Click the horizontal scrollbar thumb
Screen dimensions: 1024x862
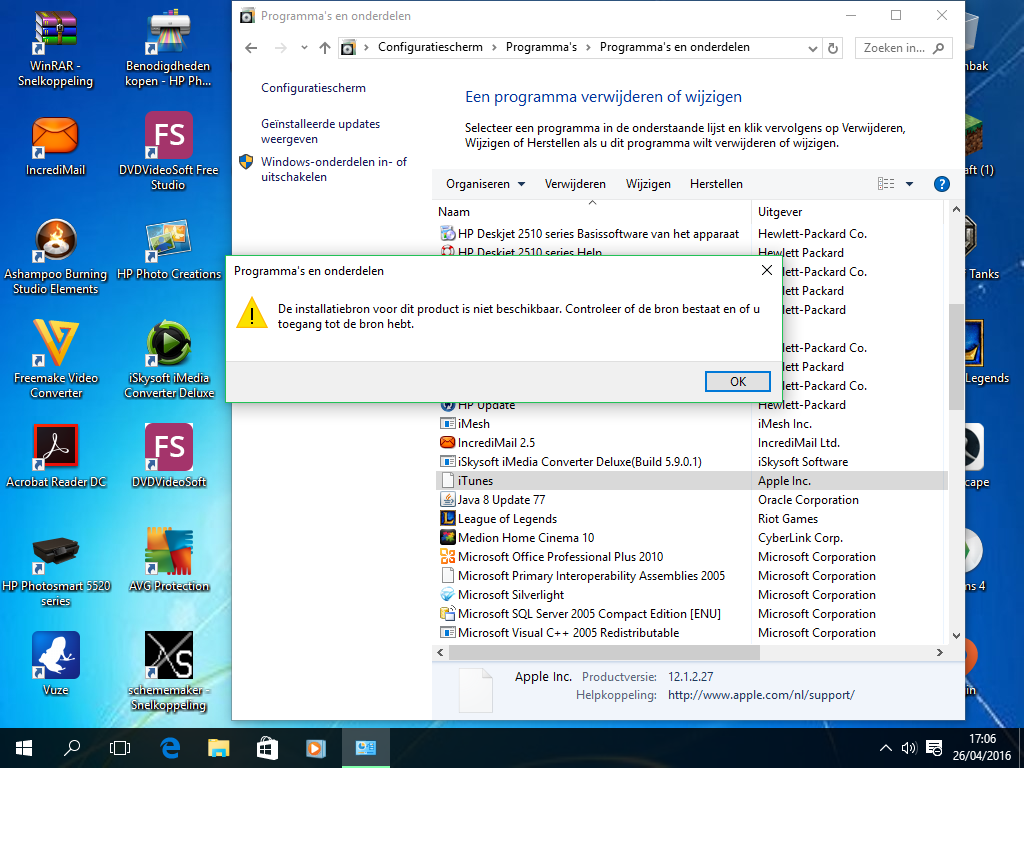(604, 652)
